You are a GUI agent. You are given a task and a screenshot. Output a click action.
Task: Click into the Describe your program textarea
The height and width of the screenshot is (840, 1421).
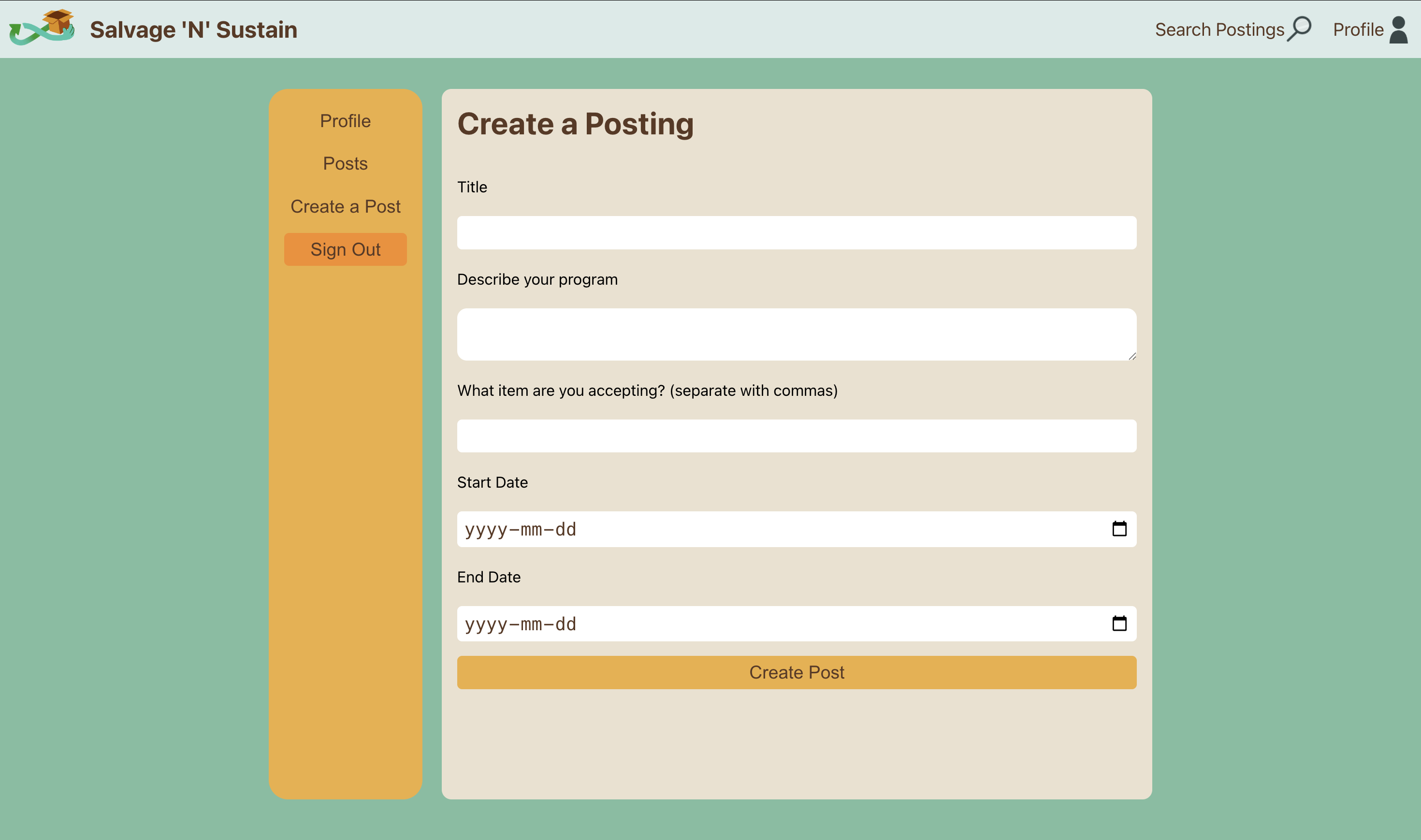796,334
